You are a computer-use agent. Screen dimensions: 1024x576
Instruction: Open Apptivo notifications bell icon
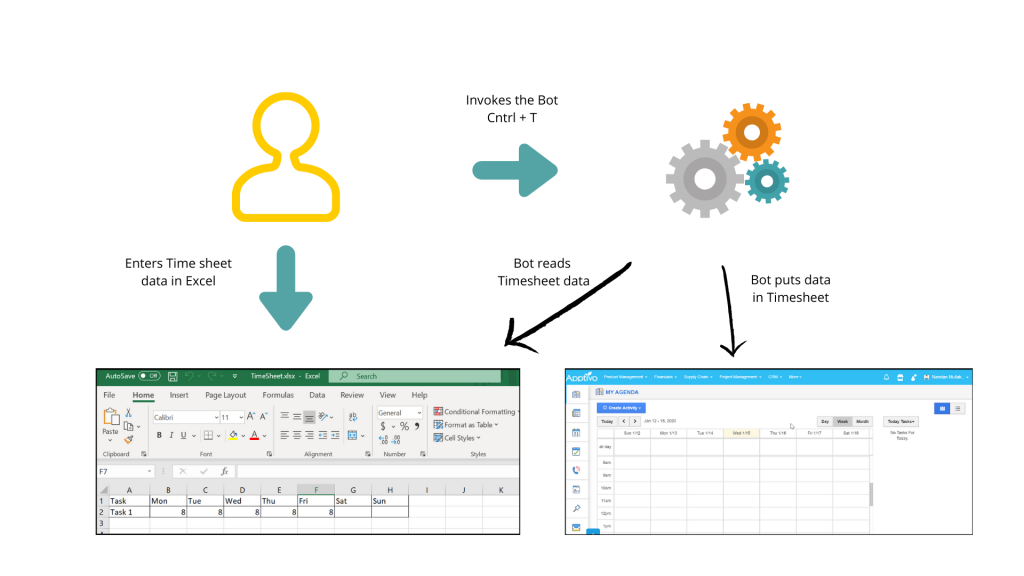coord(886,377)
